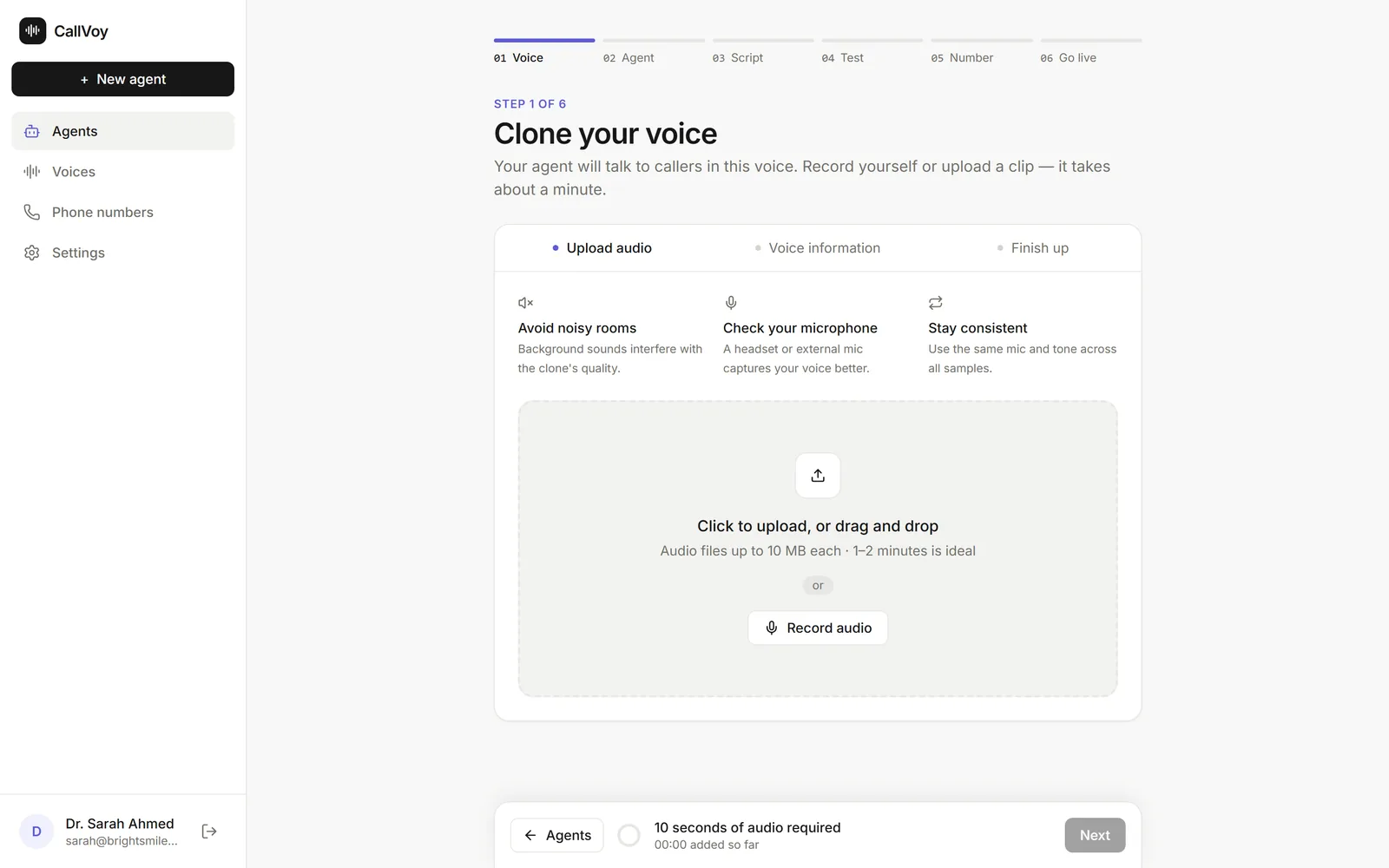Go to step 03 Script
Screen dimensions: 1389x868
coord(763,52)
